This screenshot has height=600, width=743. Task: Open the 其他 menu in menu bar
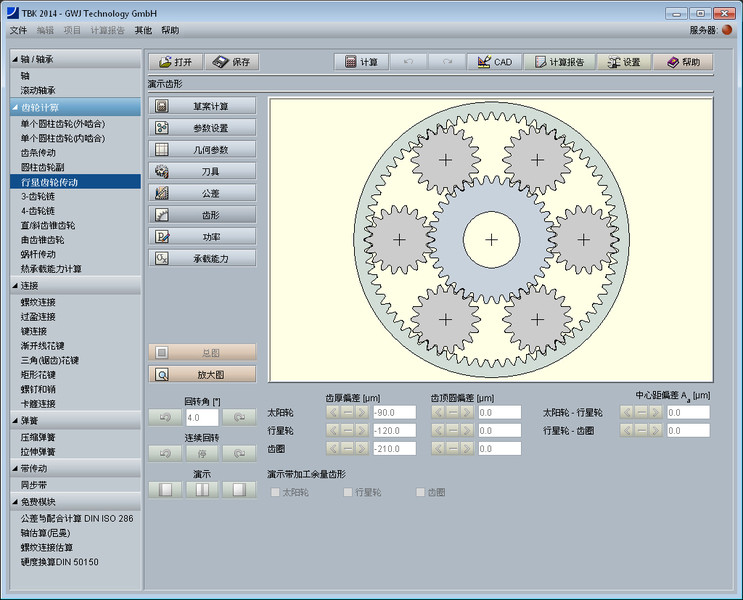(143, 31)
